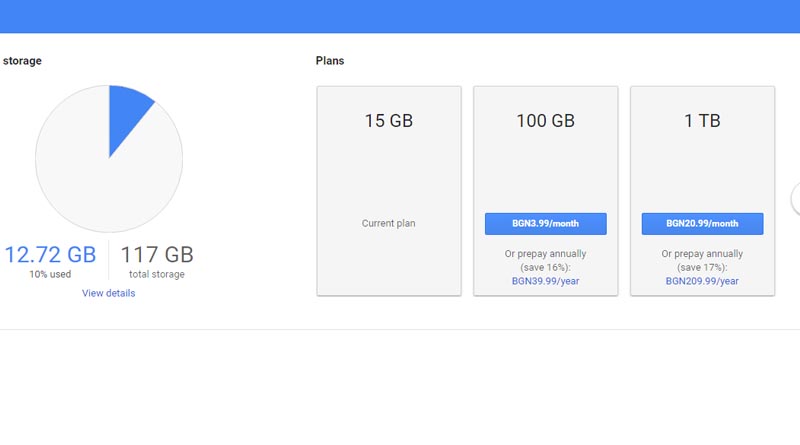The width and height of the screenshot is (800, 445).
Task: Click the storage section heading
Action: [22, 61]
